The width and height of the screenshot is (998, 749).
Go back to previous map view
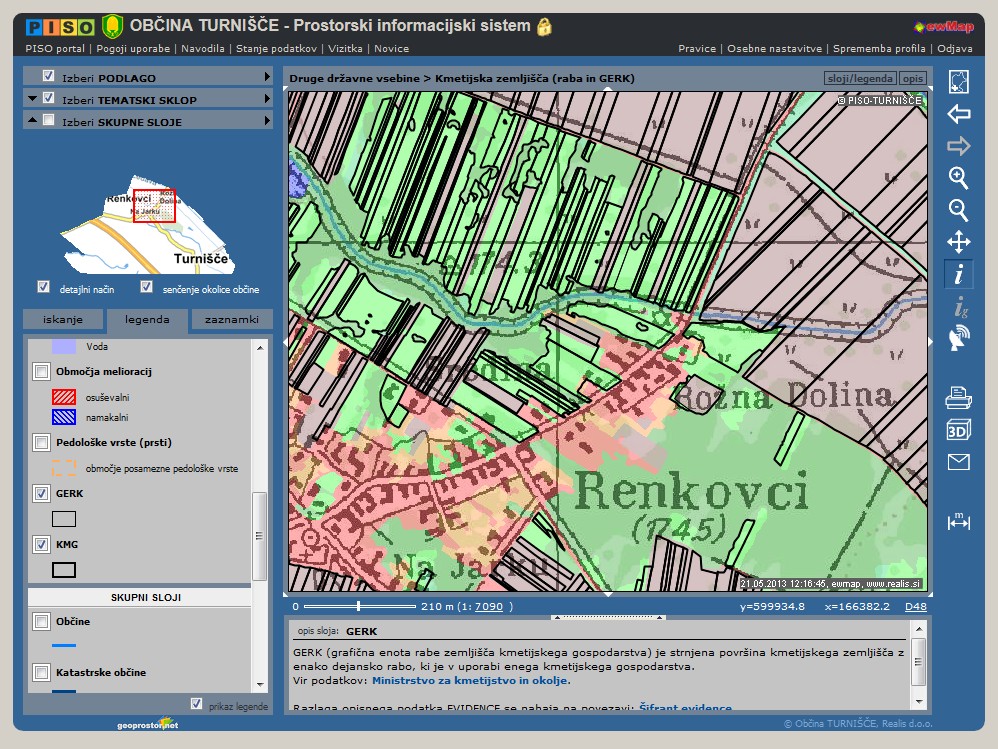[x=958, y=114]
